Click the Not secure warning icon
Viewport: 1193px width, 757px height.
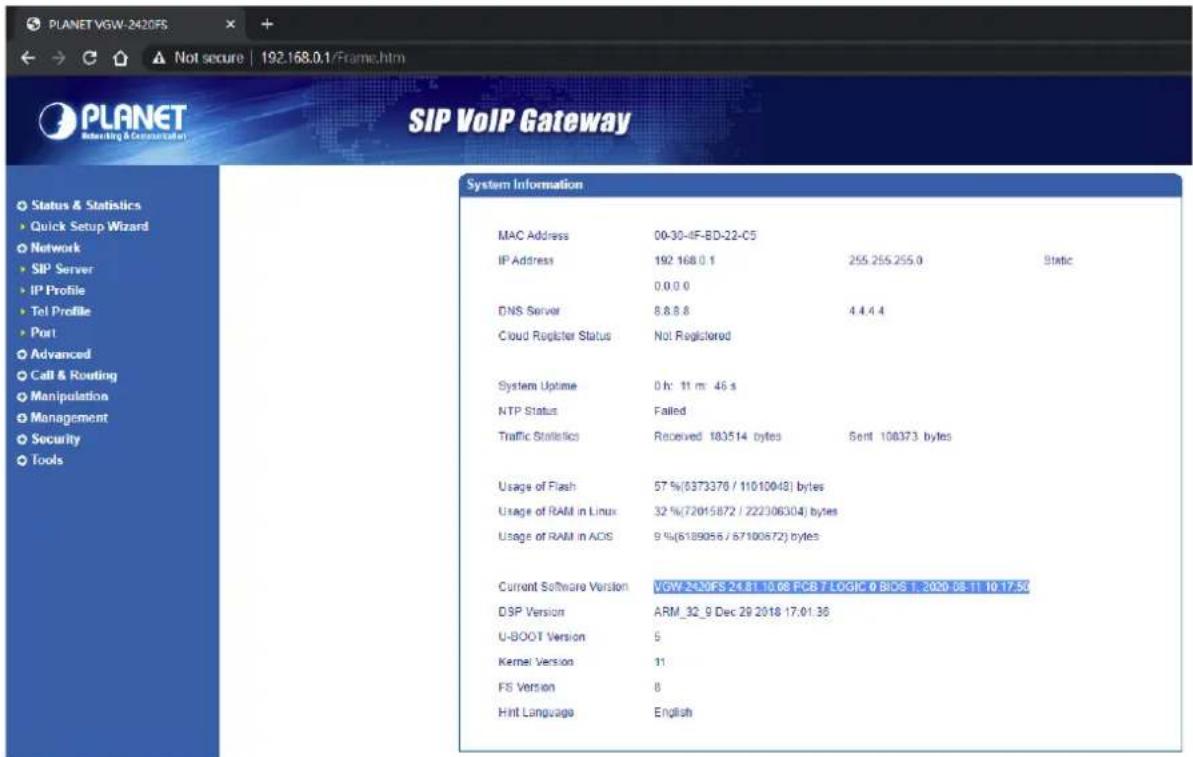click(x=158, y=58)
